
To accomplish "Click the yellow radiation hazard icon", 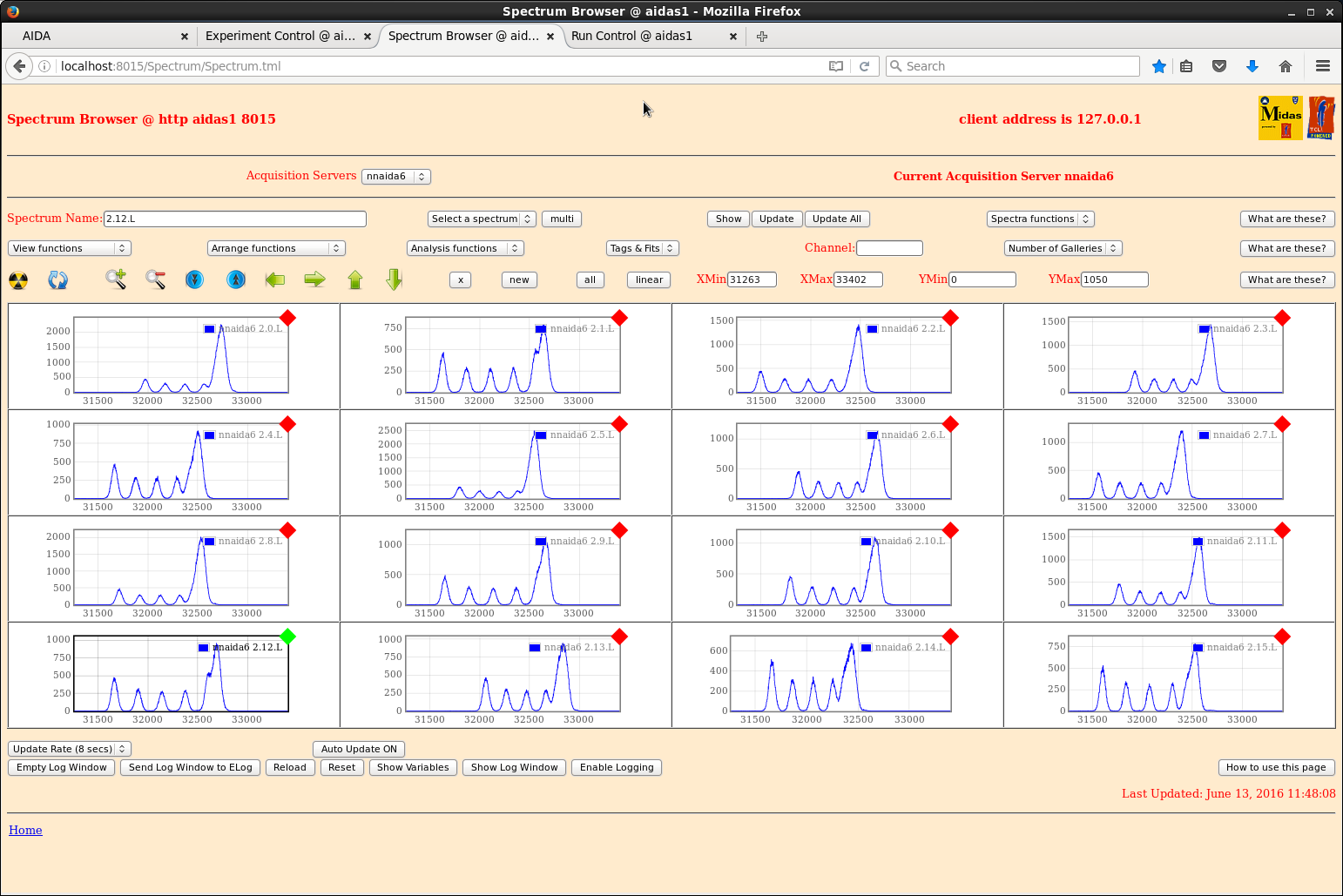I will tap(18, 280).
